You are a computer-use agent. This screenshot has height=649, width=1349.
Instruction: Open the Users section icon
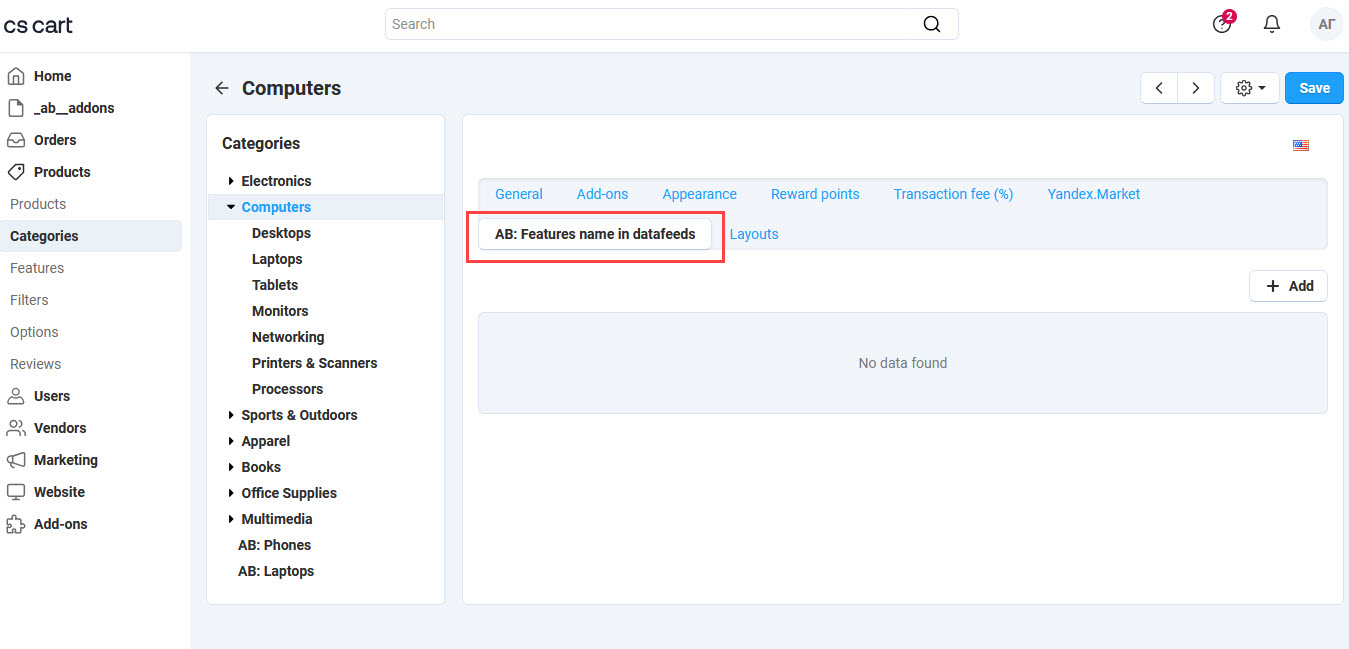click(17, 395)
